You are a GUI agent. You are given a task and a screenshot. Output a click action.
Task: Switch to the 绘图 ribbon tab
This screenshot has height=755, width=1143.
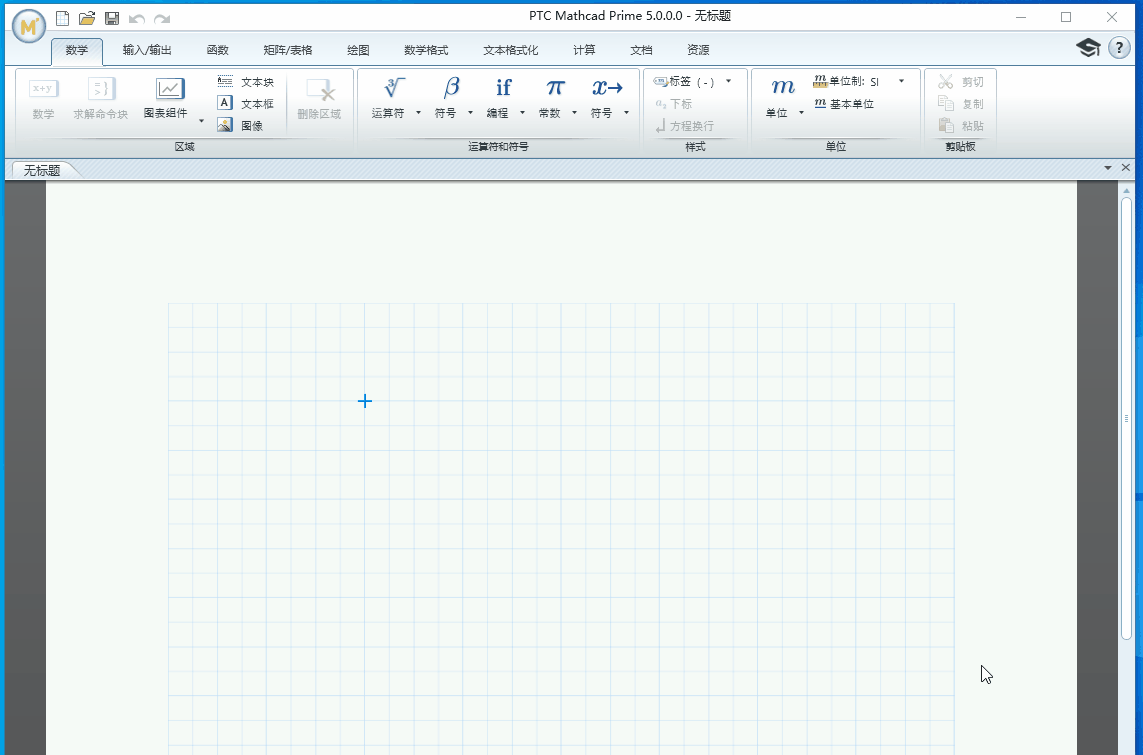click(x=358, y=50)
